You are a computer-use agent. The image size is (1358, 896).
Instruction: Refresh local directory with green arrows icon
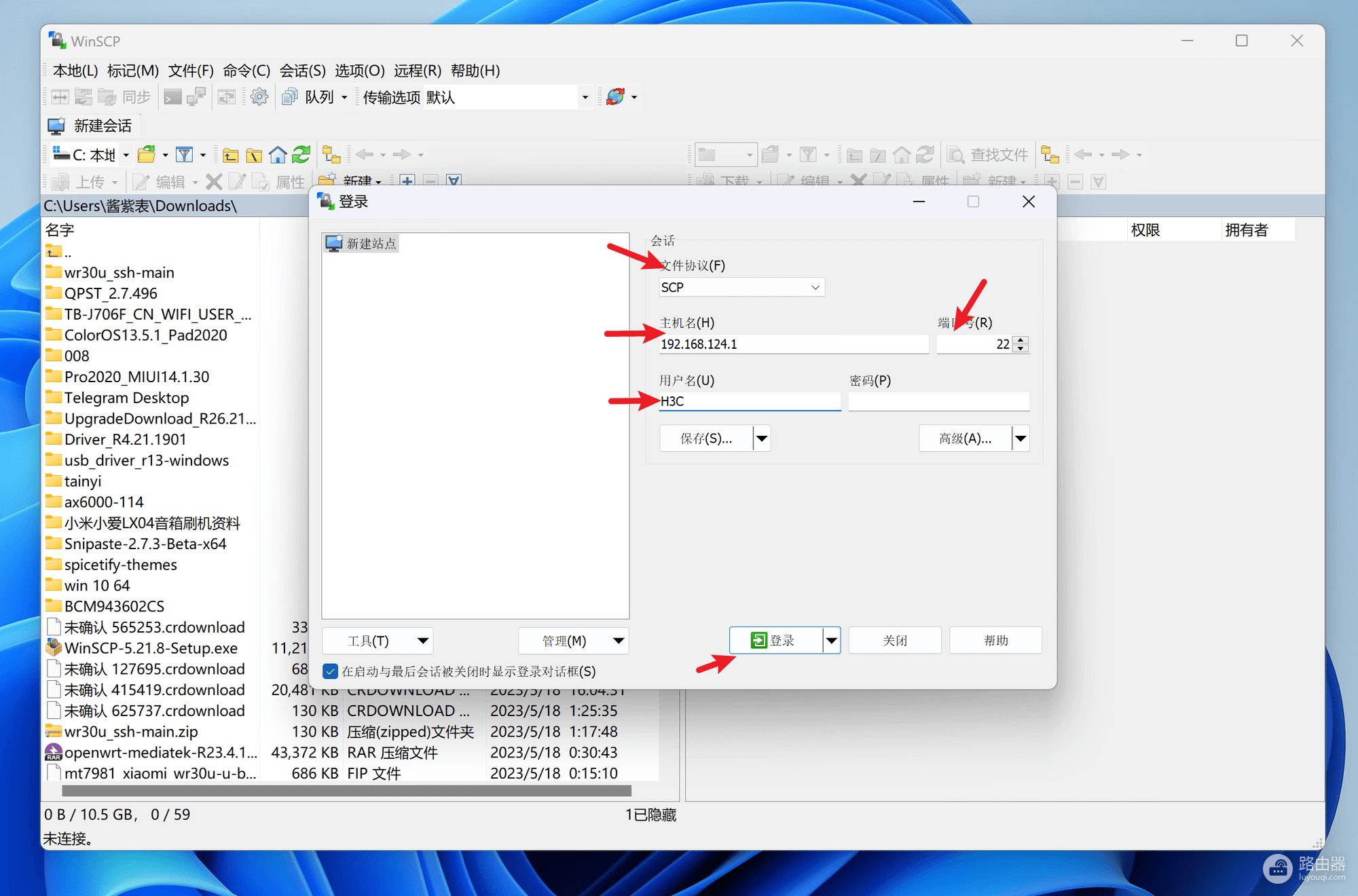[301, 155]
